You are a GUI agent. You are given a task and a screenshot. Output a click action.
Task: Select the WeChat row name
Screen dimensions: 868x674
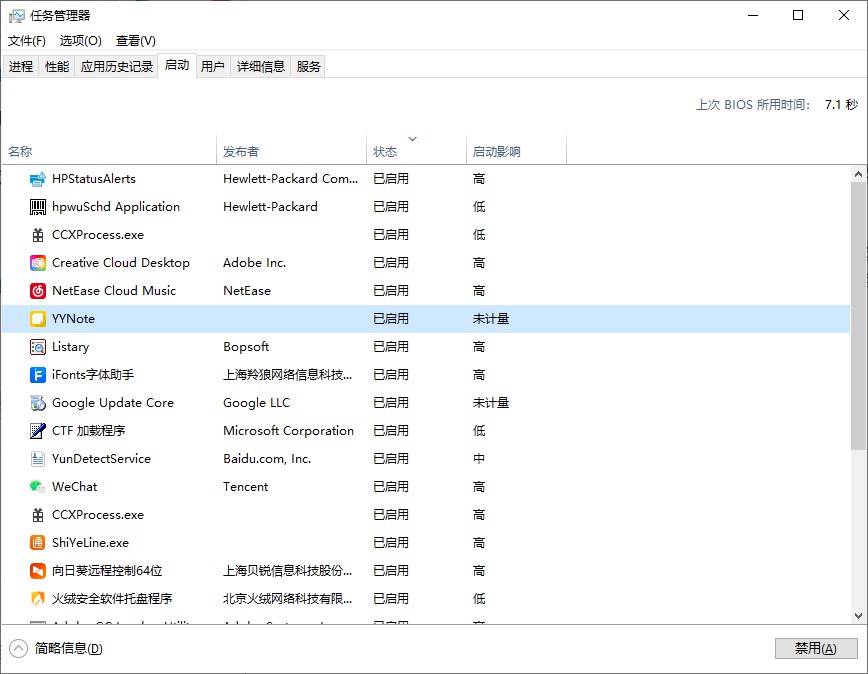pos(74,487)
